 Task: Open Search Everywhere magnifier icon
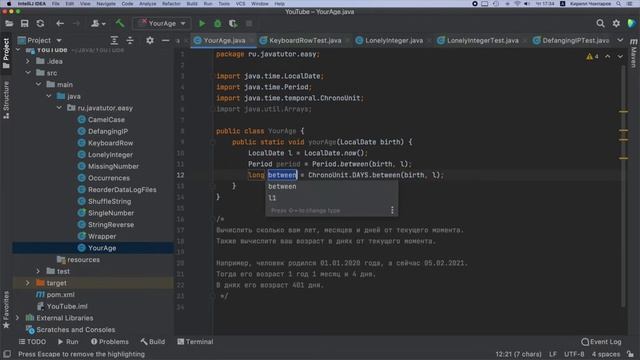pos(600,24)
